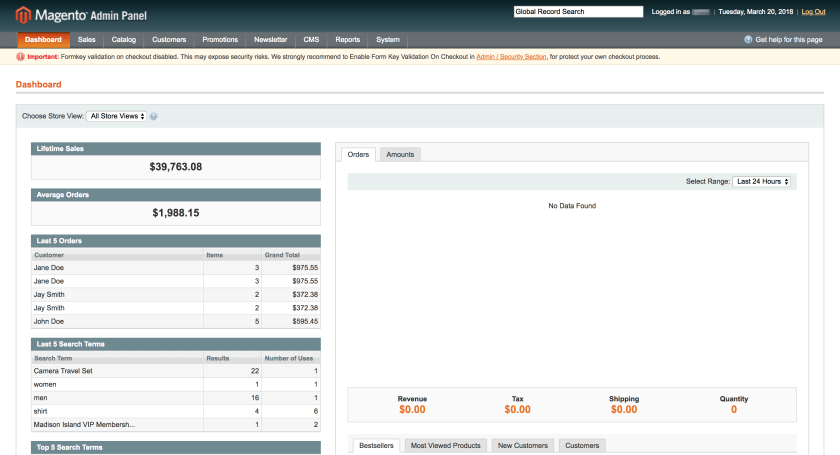Image resolution: width=840 pixels, height=455 pixels.
Task: Expand the Select Range dropdown
Action: pyautogui.click(x=762, y=181)
